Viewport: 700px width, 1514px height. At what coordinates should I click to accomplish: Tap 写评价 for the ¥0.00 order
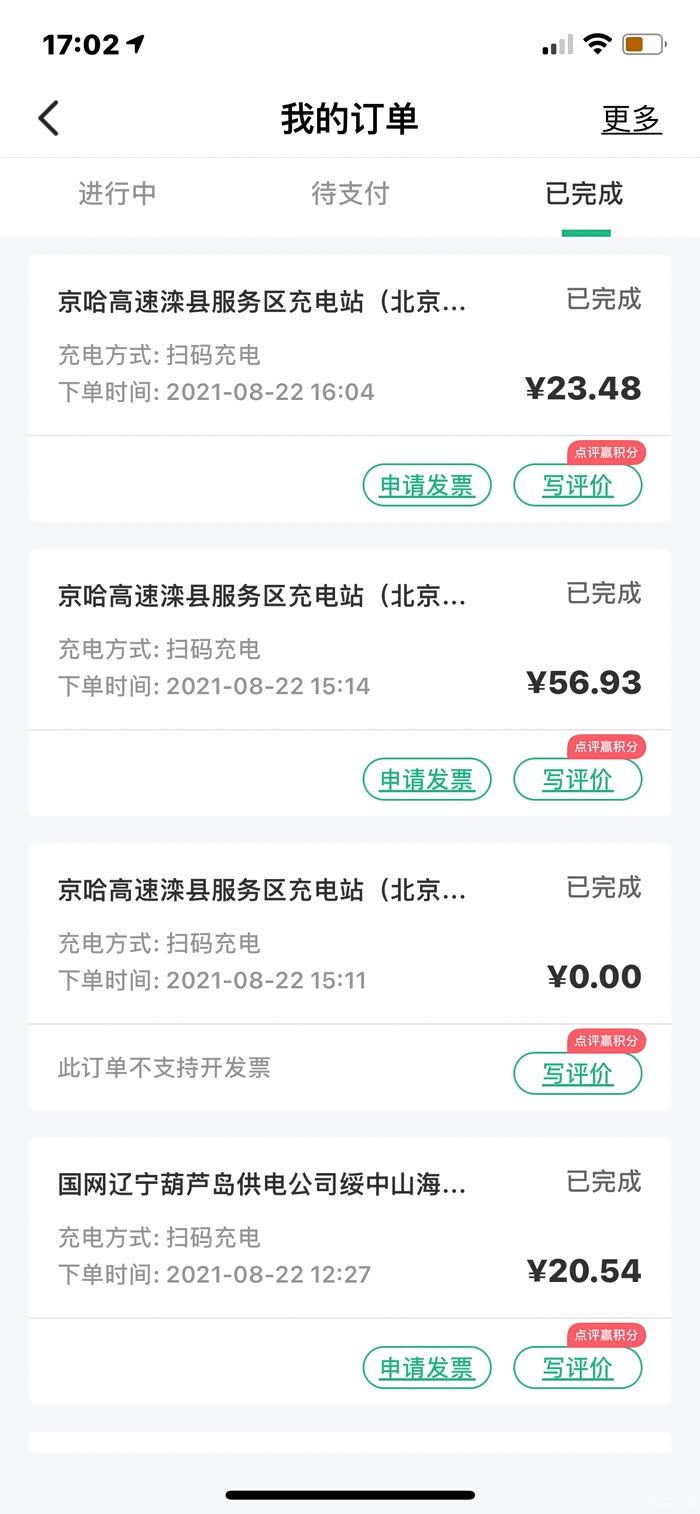[x=577, y=1074]
